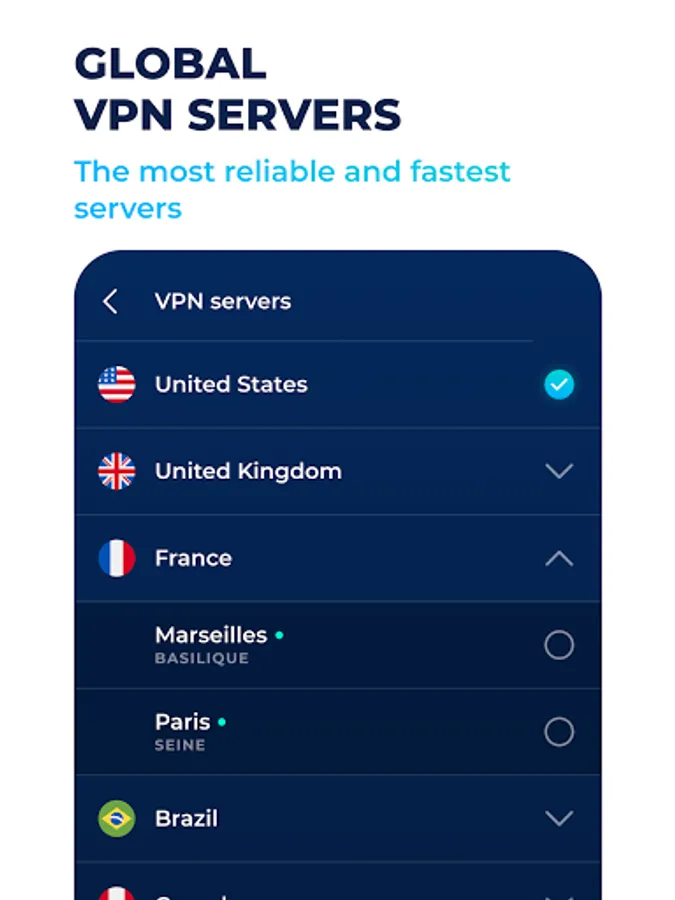Select the Paris server radio button
The width and height of the screenshot is (675, 900).
(559, 732)
